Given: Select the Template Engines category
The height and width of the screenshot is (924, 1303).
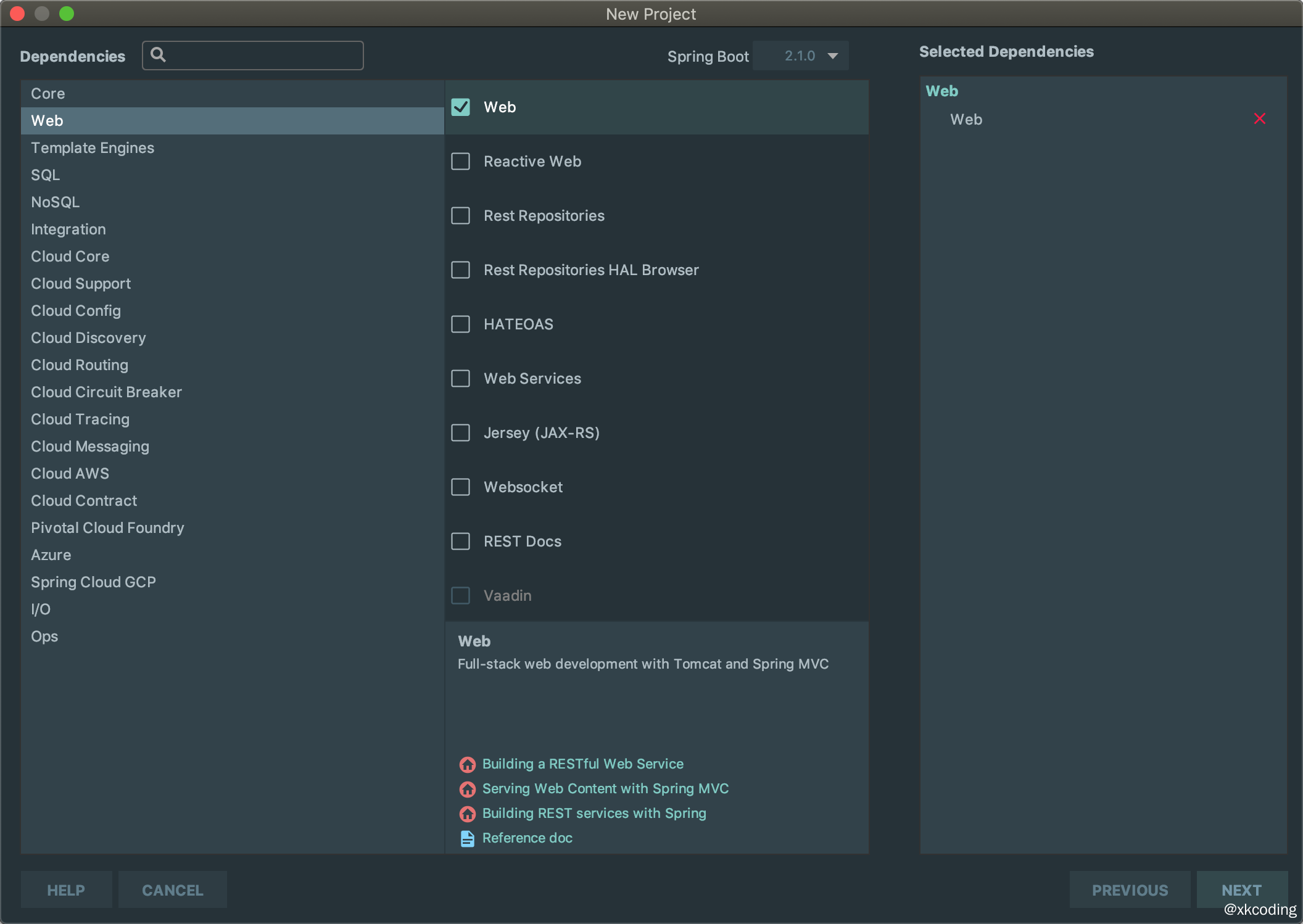Looking at the screenshot, I should (x=93, y=148).
